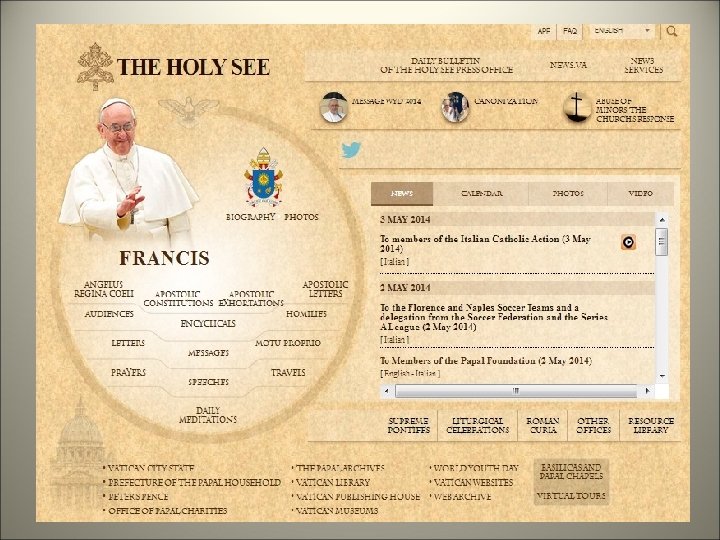Open Motu Proprio section
The width and height of the screenshot is (720, 540).
click(x=288, y=343)
